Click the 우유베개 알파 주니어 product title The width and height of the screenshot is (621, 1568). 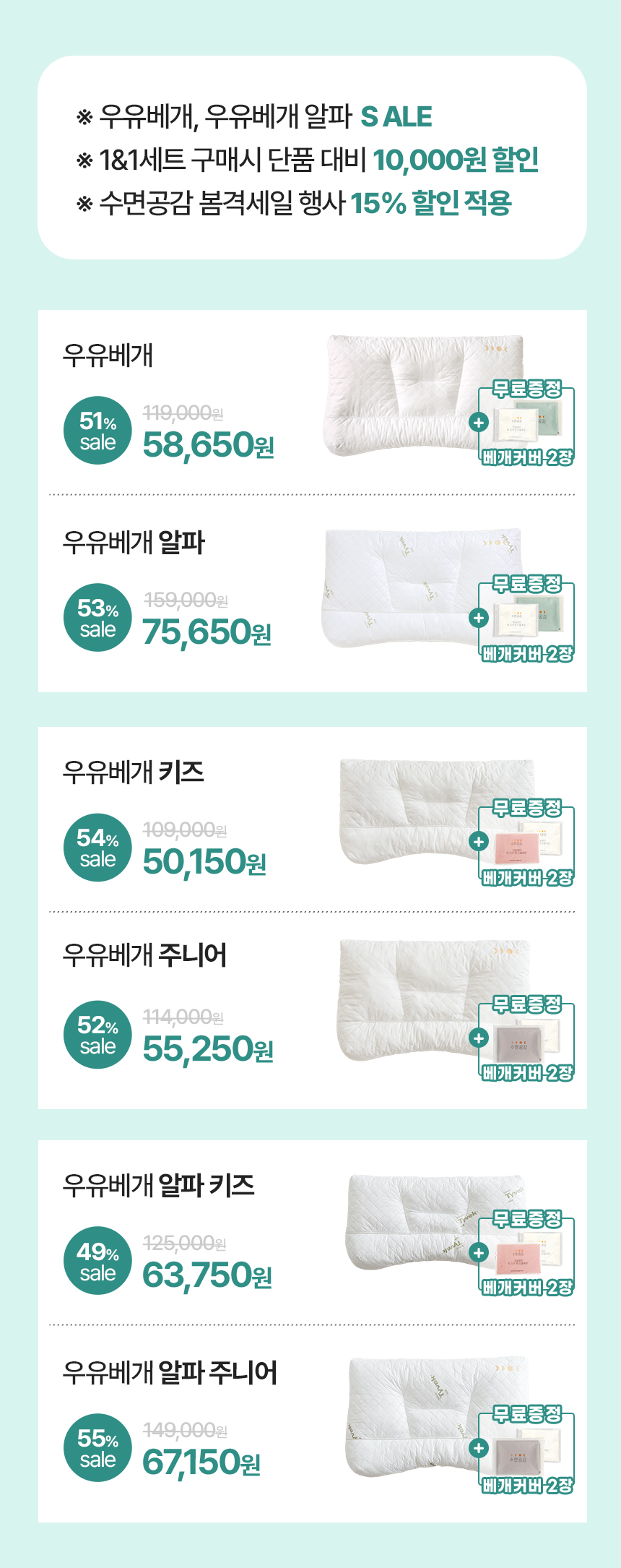(x=170, y=1372)
